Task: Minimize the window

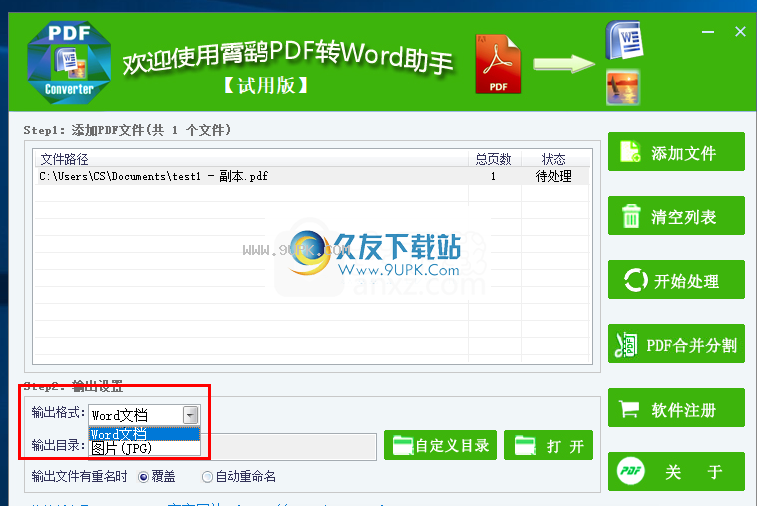Action: pyautogui.click(x=708, y=32)
